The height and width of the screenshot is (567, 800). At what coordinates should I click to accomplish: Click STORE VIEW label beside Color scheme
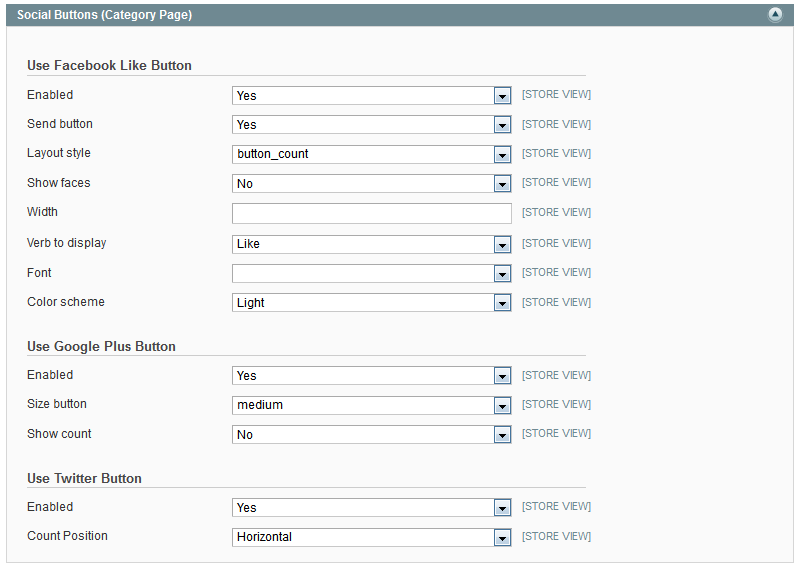tap(556, 302)
